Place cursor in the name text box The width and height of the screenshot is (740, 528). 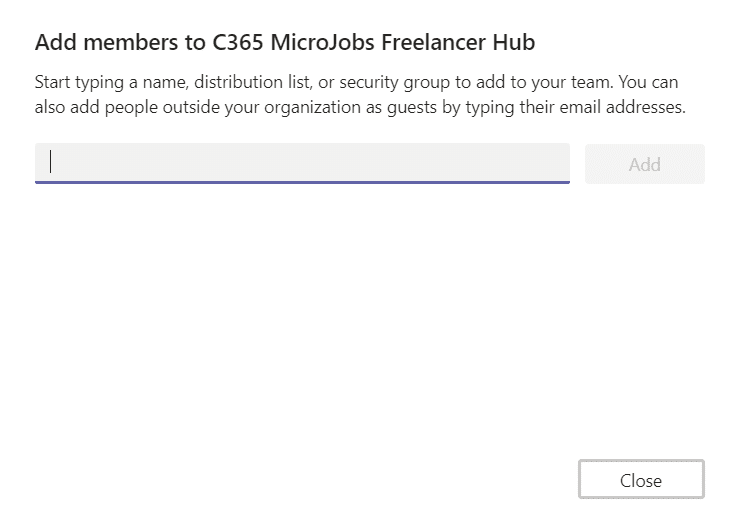pyautogui.click(x=302, y=163)
